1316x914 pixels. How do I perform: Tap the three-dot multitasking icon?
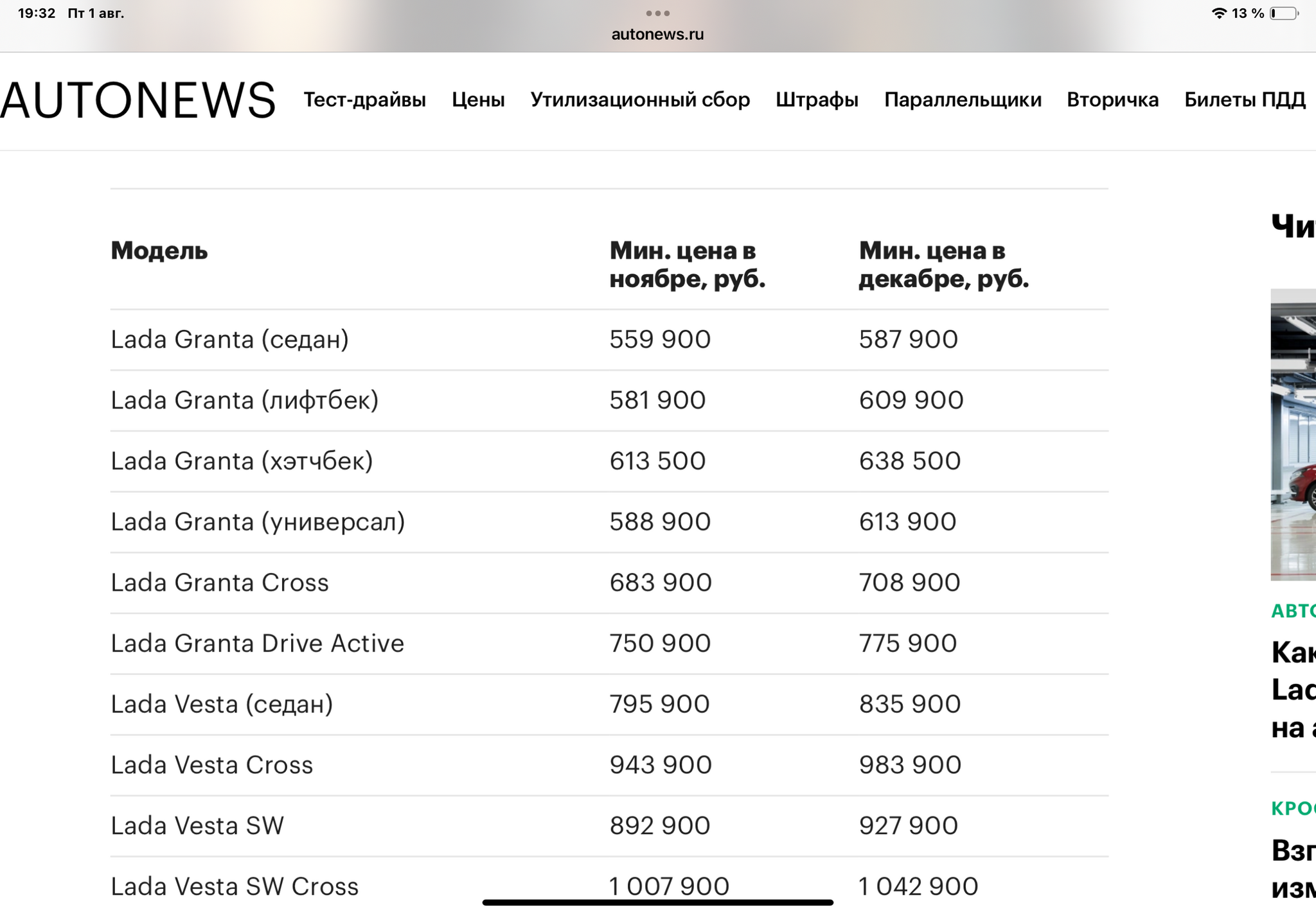tap(657, 13)
